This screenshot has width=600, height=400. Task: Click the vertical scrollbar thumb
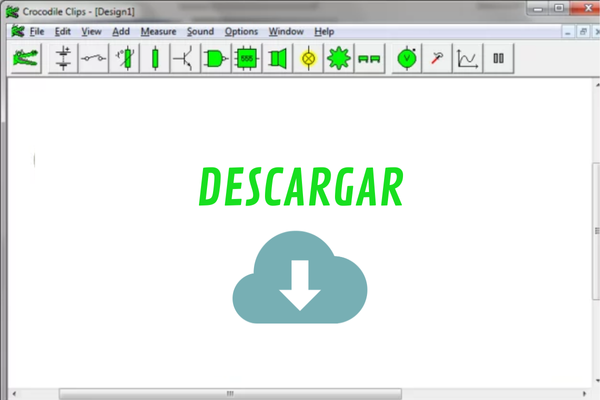[596, 231]
